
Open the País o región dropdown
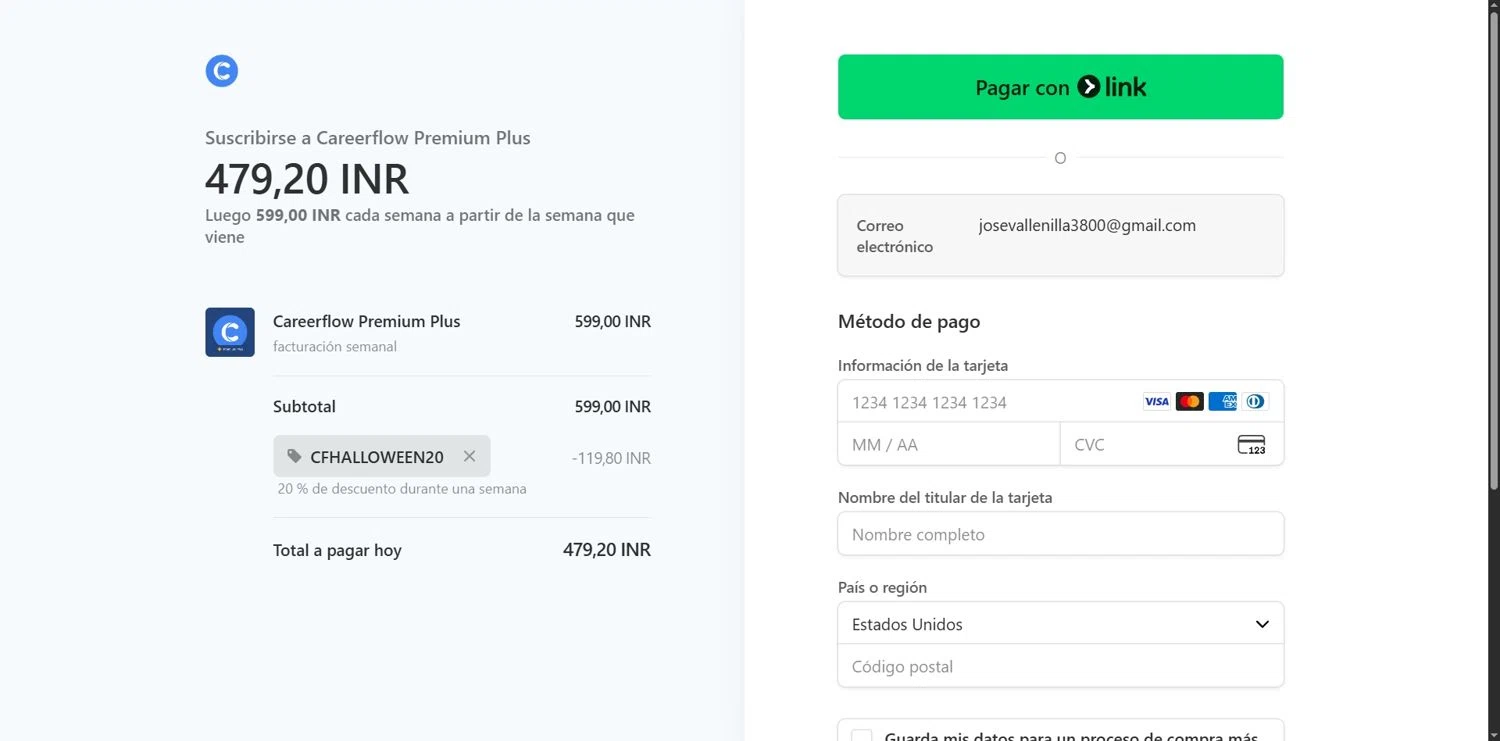point(1060,624)
